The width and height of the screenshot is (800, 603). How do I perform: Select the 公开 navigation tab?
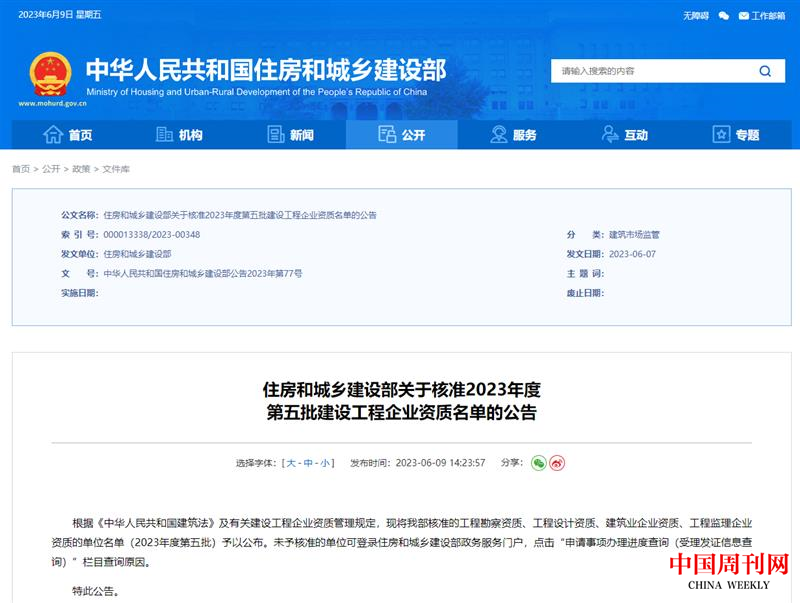pos(401,135)
